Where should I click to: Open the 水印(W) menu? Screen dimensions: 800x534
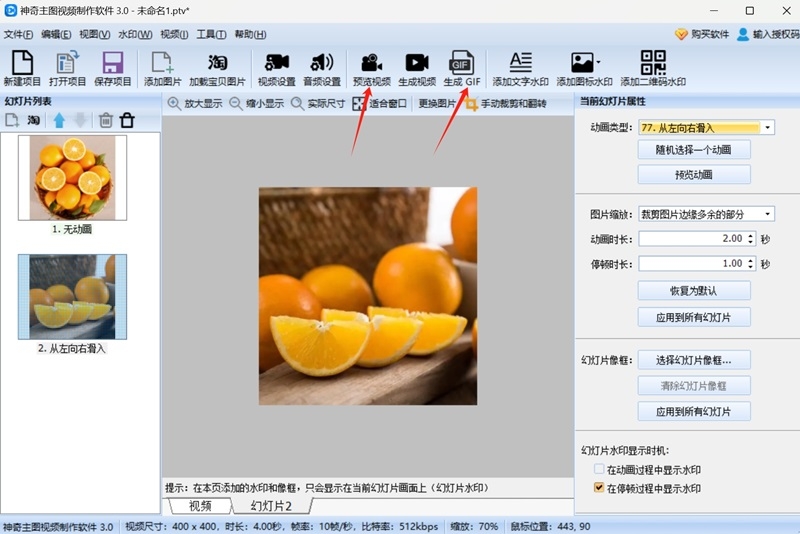tap(135, 34)
